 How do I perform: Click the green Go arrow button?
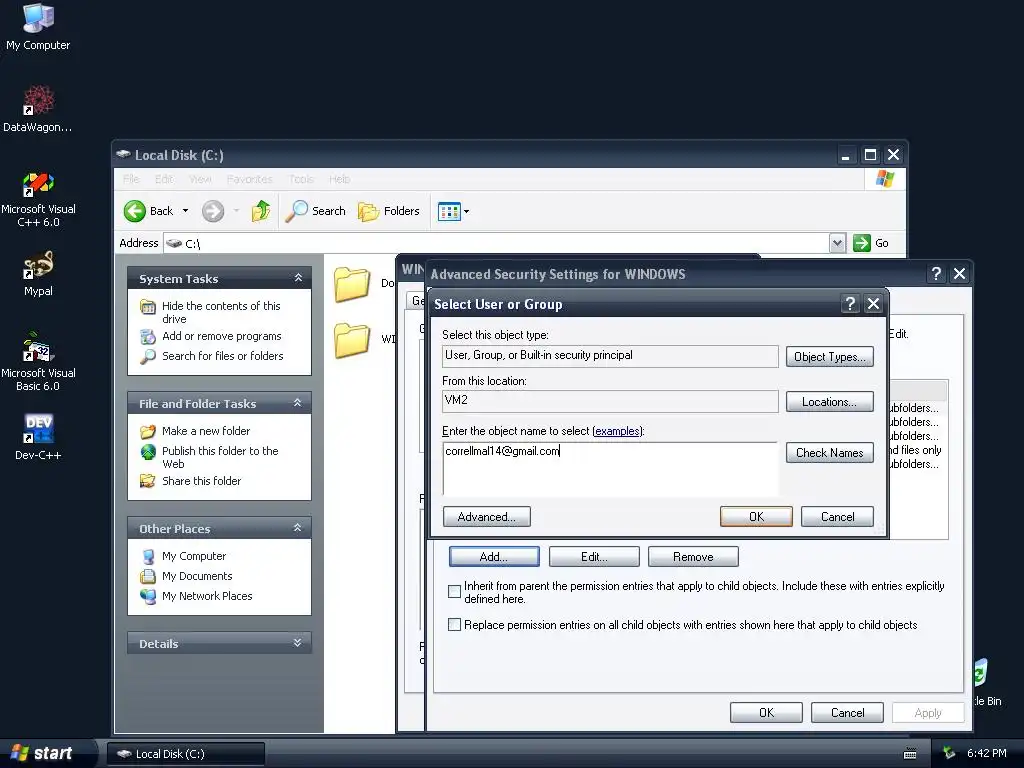(862, 243)
